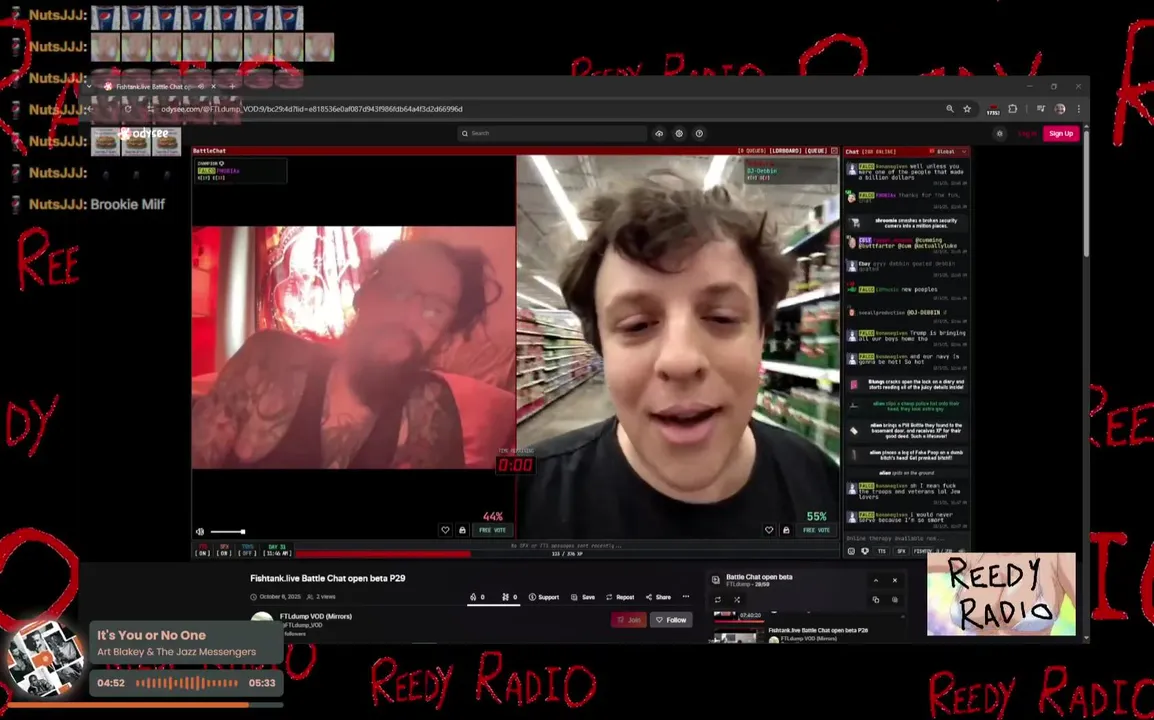Click the Odysee logo
This screenshot has height=720, width=1154.
click(x=144, y=133)
